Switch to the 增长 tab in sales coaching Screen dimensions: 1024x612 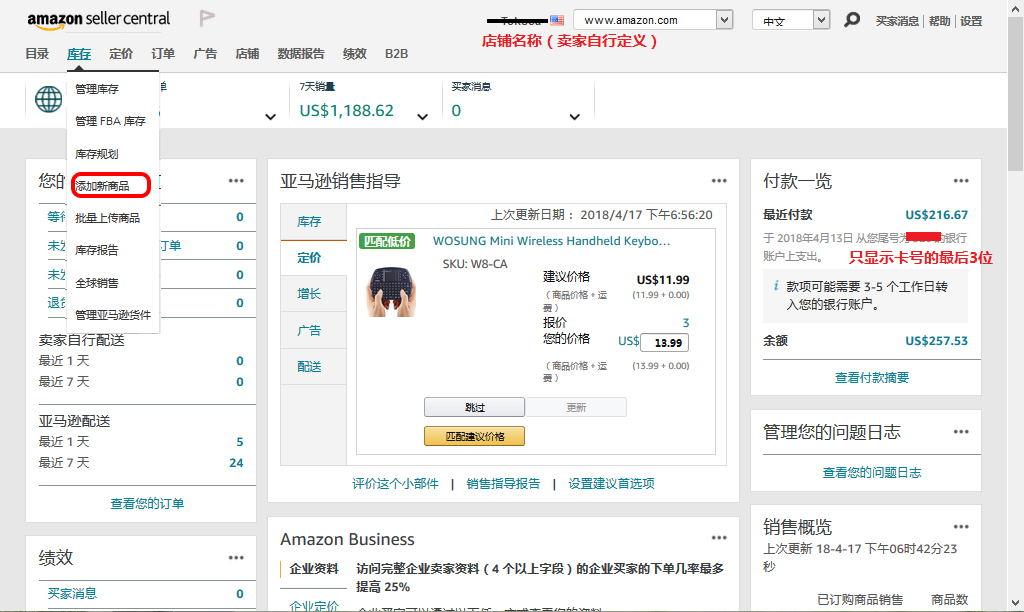pyautogui.click(x=313, y=294)
